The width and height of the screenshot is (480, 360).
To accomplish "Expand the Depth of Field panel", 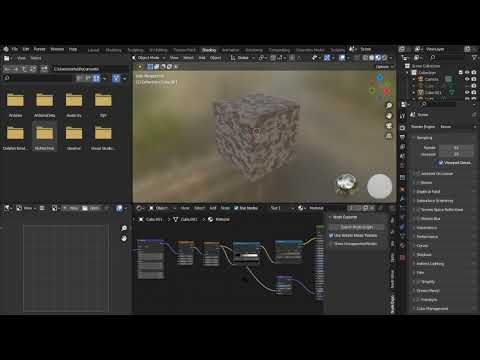I will point(428,192).
